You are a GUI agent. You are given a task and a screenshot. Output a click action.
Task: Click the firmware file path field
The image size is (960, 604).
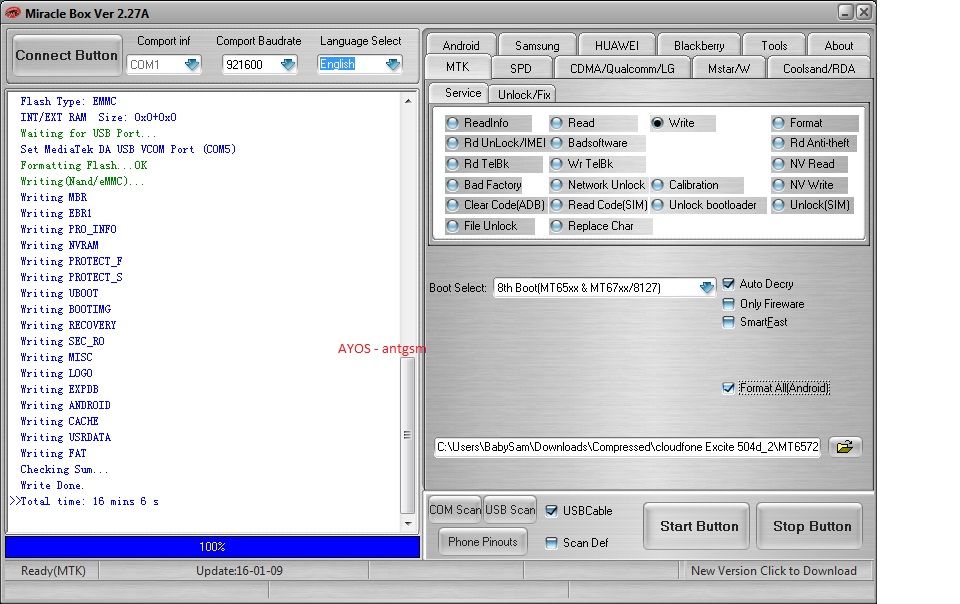(627, 447)
